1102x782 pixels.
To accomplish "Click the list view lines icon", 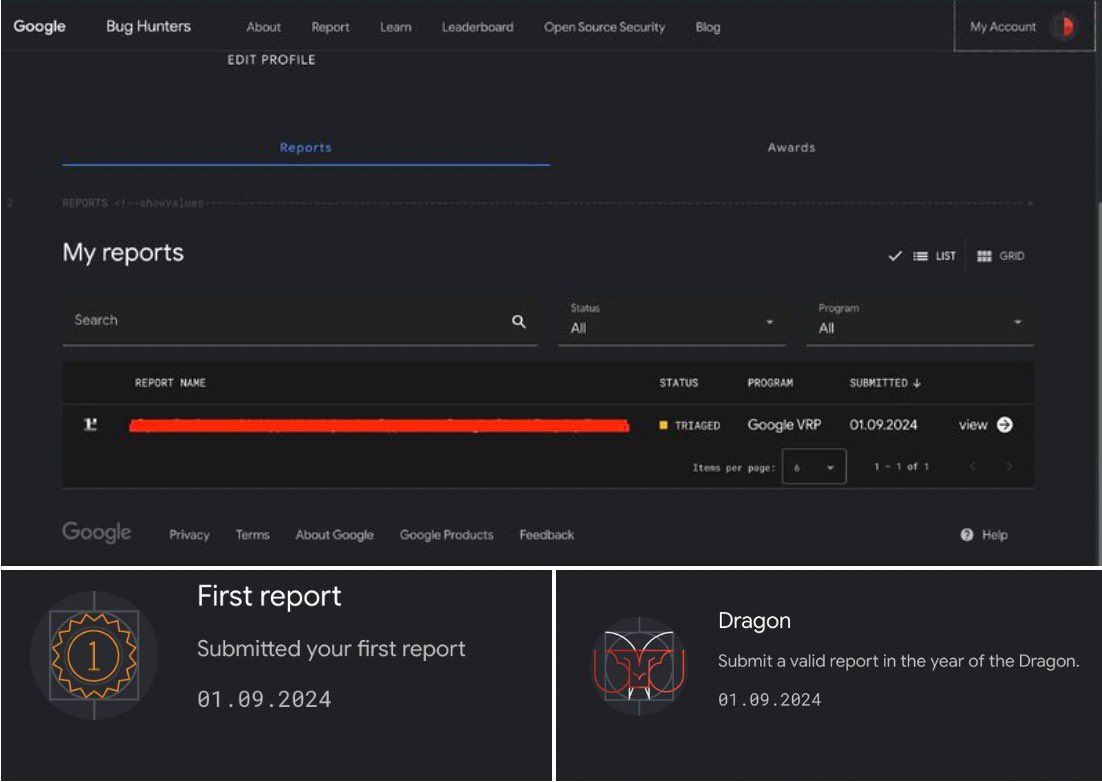I will [x=920, y=256].
